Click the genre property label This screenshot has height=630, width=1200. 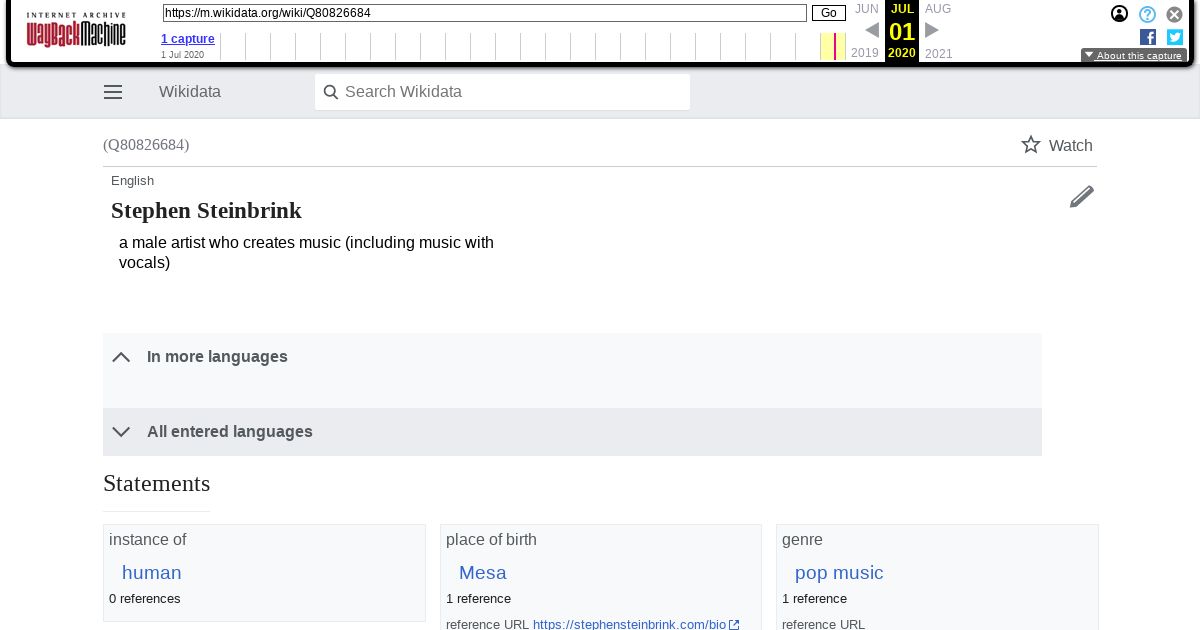point(802,540)
